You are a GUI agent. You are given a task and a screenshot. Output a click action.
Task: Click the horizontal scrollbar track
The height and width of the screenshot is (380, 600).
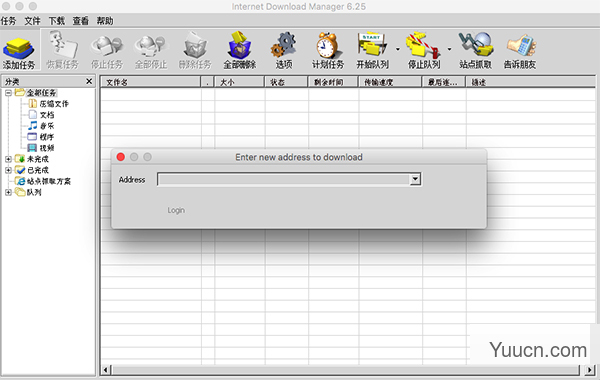[346, 370]
